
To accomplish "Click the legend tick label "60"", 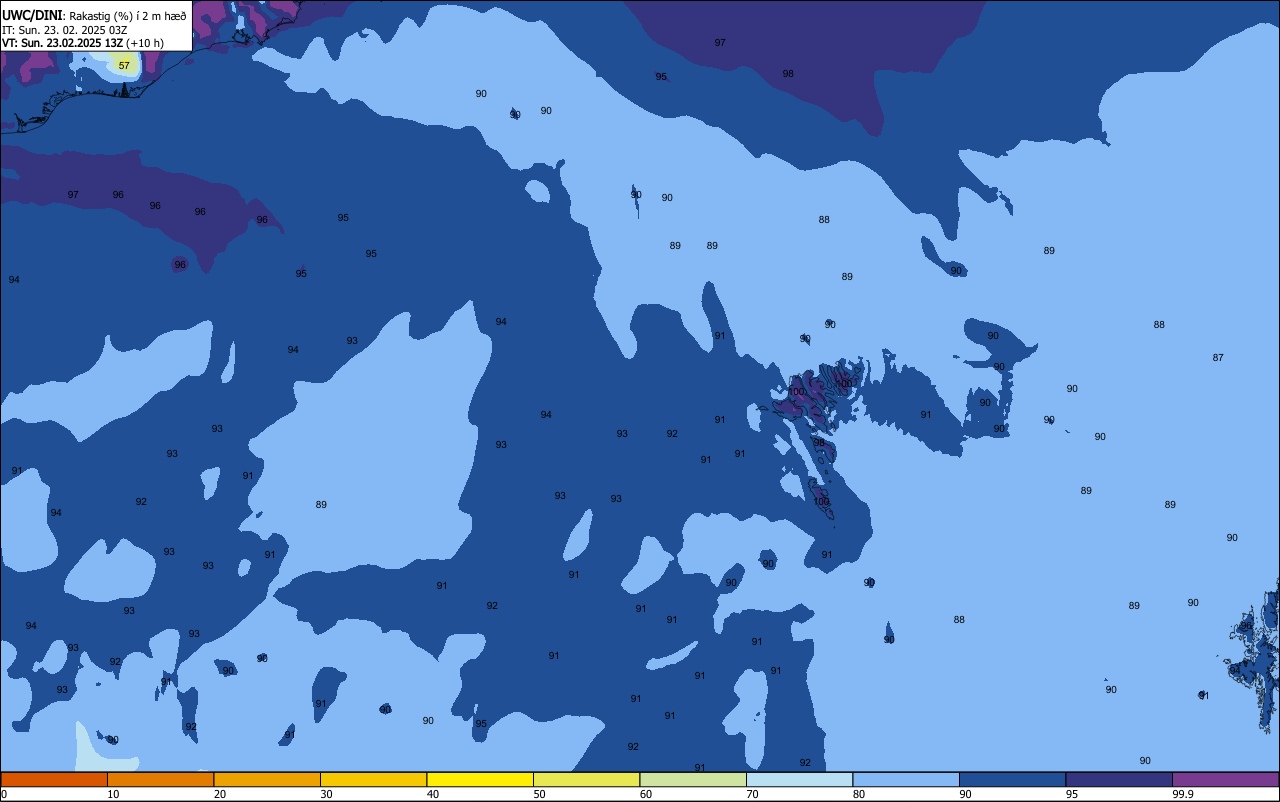I will click(x=646, y=794).
